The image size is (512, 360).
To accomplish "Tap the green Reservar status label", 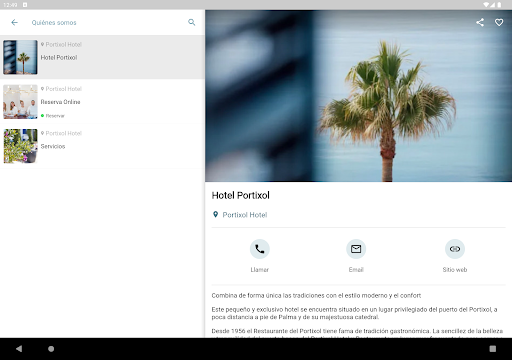I will point(53,116).
